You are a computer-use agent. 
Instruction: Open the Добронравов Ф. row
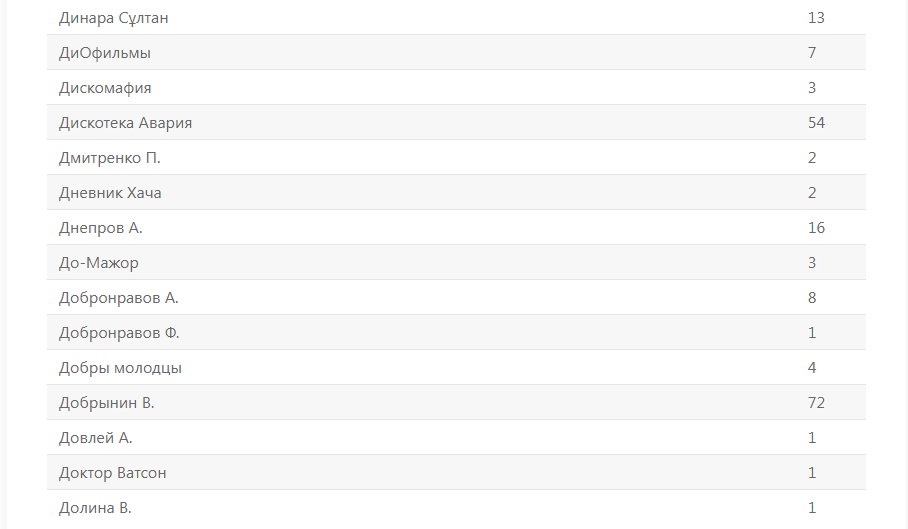pos(119,333)
